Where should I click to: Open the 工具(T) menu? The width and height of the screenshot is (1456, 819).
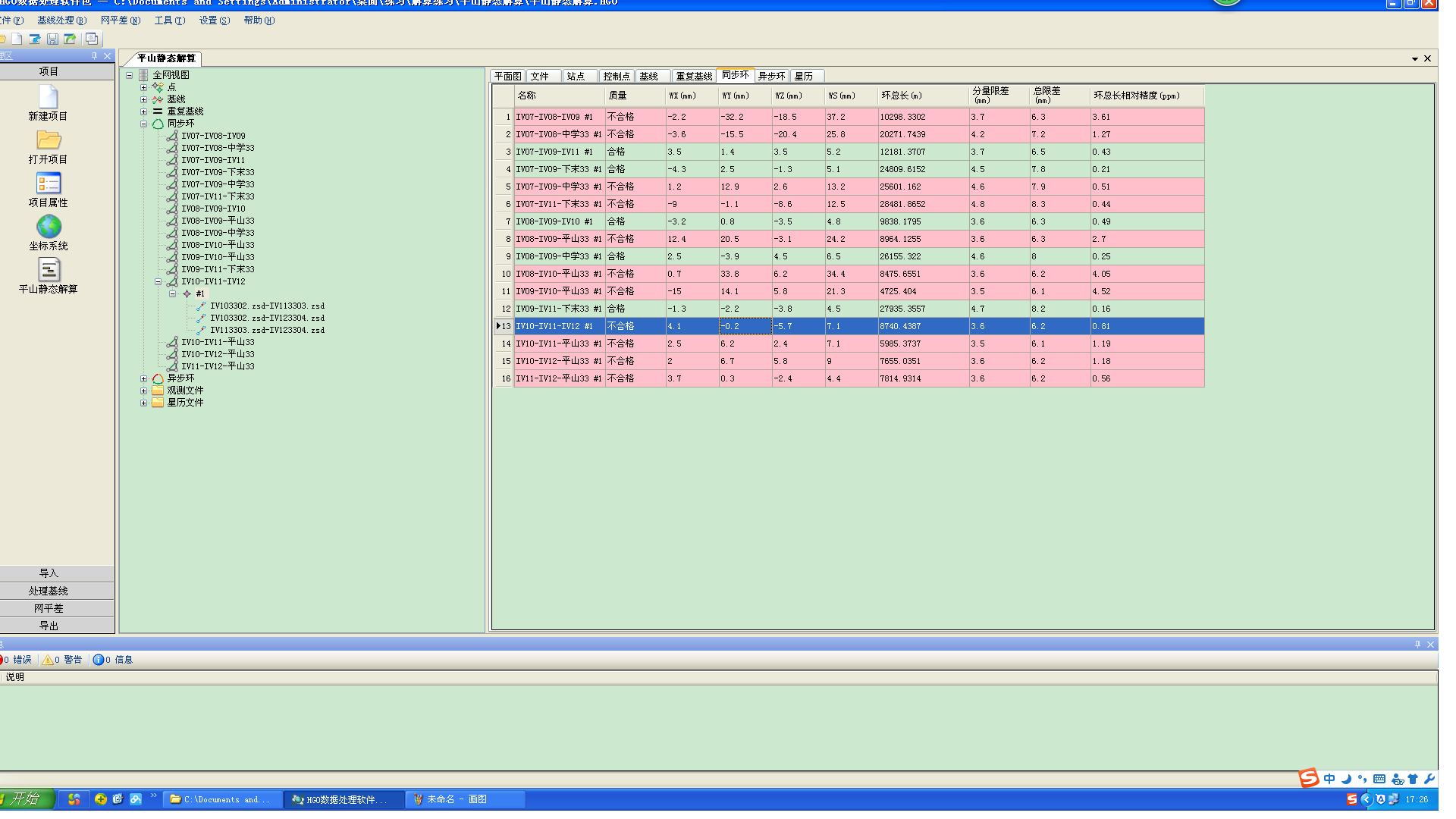(x=169, y=20)
